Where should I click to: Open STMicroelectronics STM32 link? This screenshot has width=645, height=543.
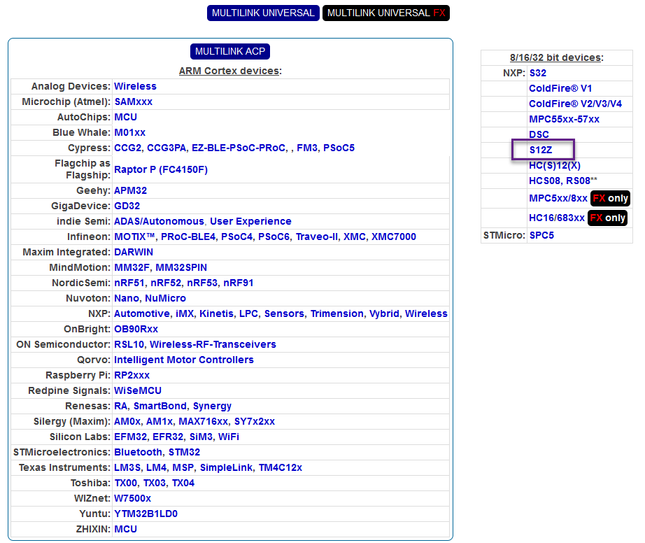pos(184,452)
